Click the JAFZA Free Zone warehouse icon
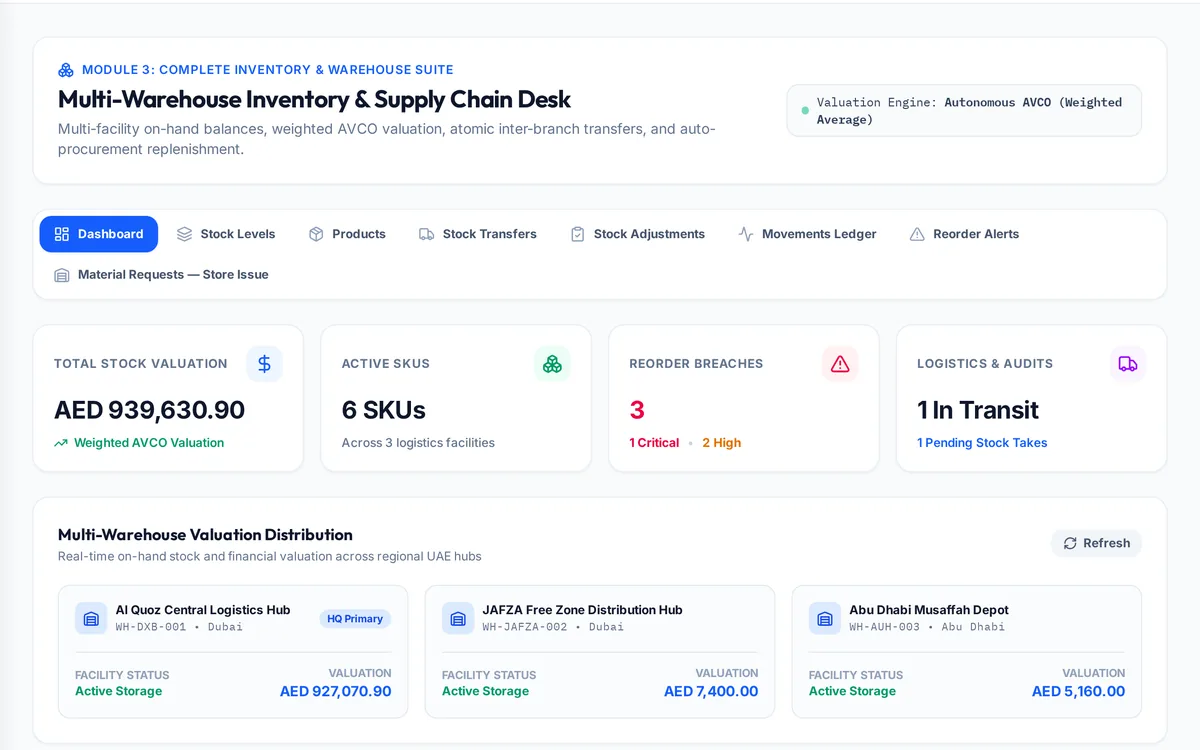1200x750 pixels. 458,618
